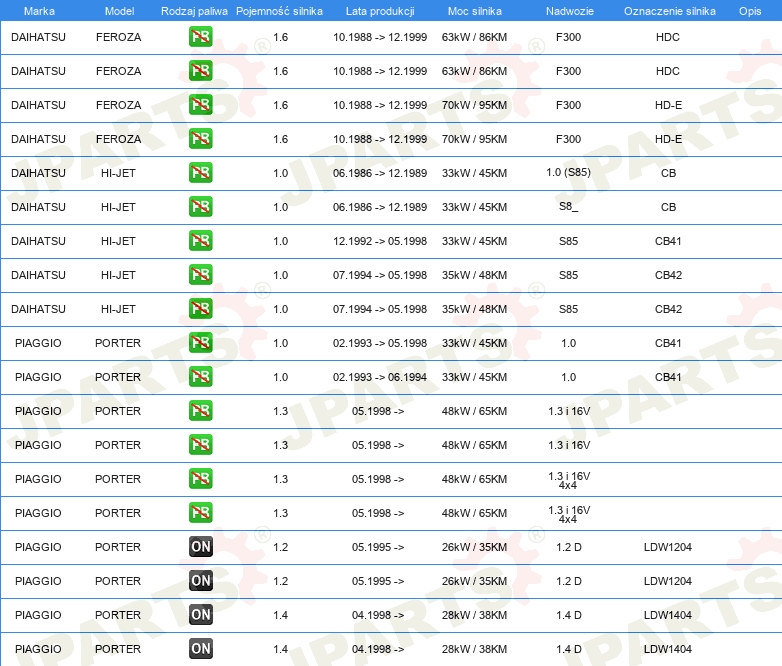This screenshot has width=782, height=666.
Task: Click the Marka column header
Action: click(x=38, y=10)
